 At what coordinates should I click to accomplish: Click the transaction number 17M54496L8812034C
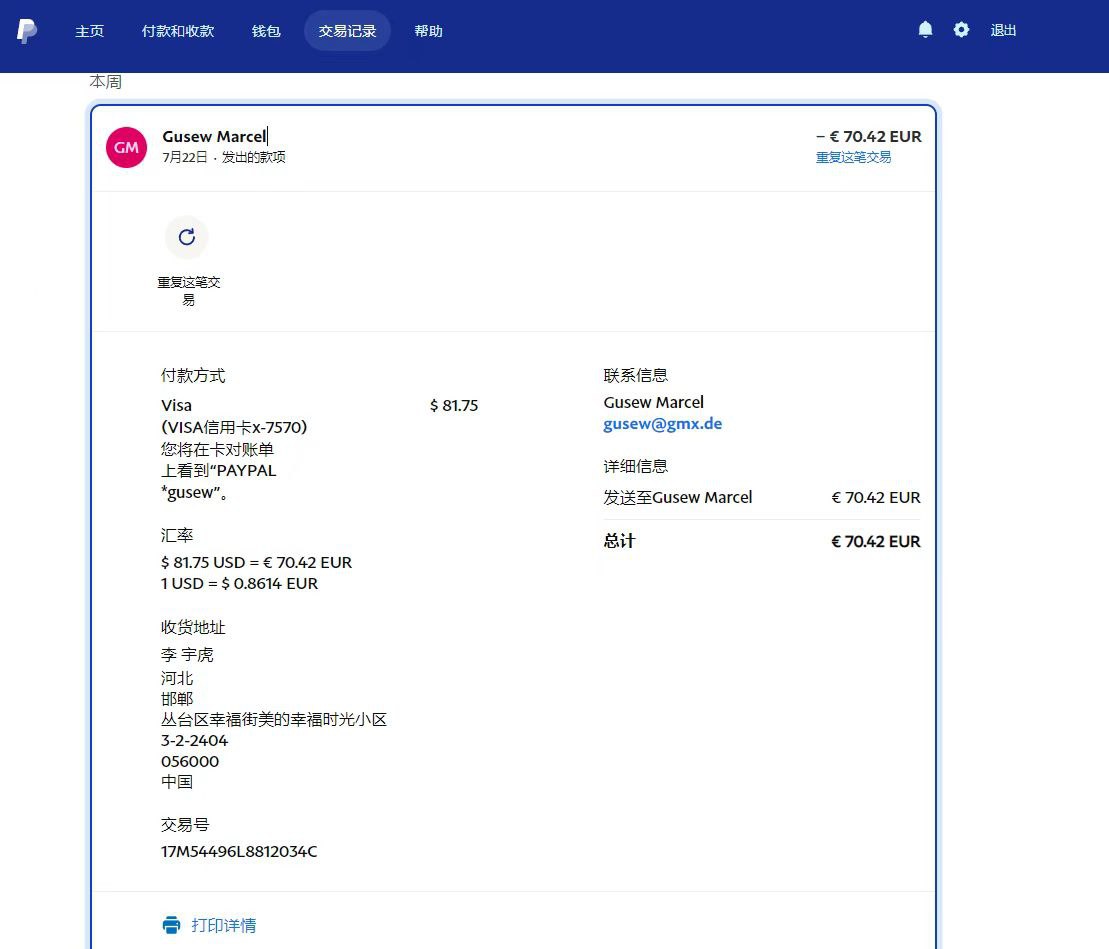coord(239,852)
